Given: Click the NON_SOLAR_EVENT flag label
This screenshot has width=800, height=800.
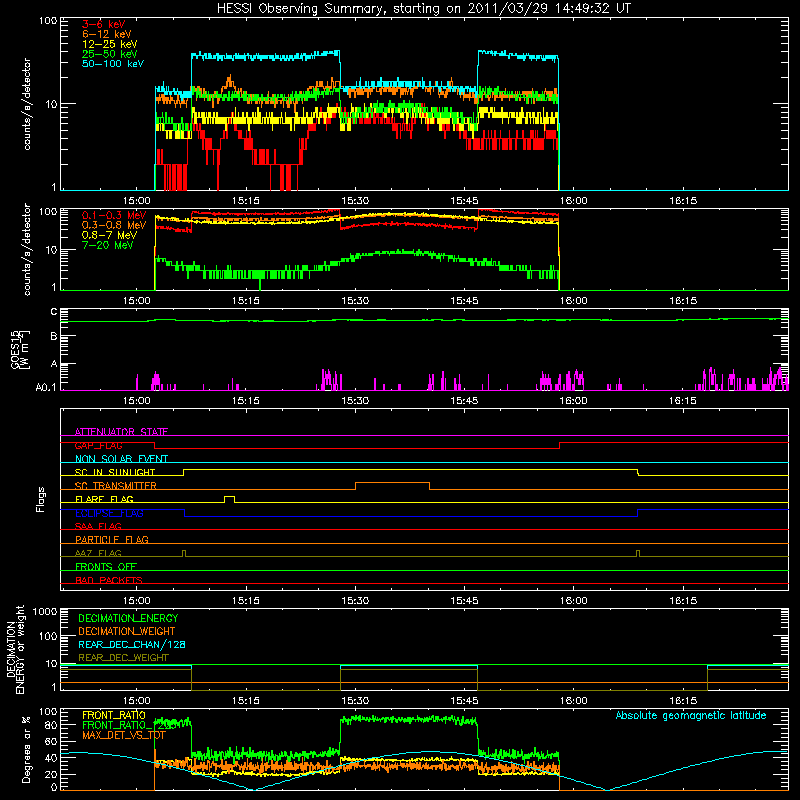Looking at the screenshot, I should point(121,459).
